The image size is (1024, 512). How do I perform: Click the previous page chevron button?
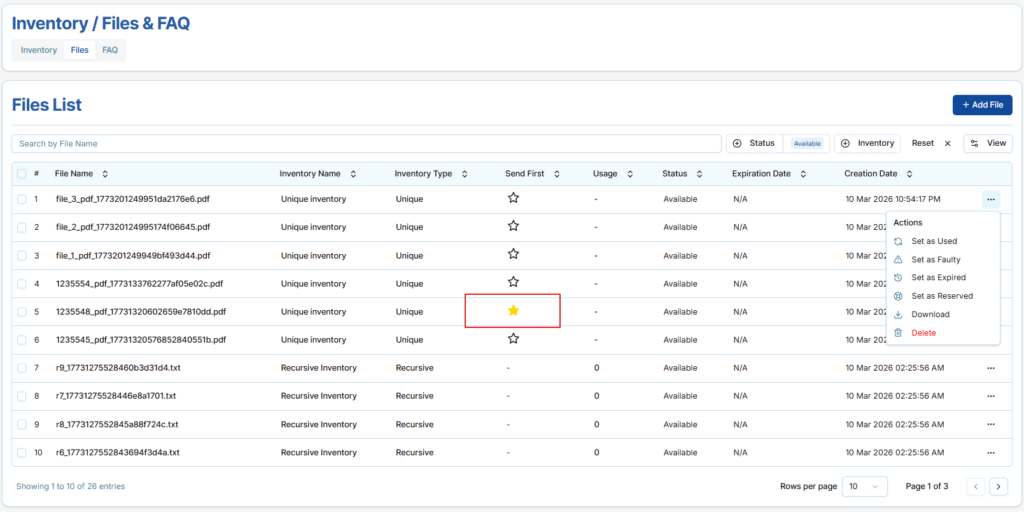pos(976,487)
